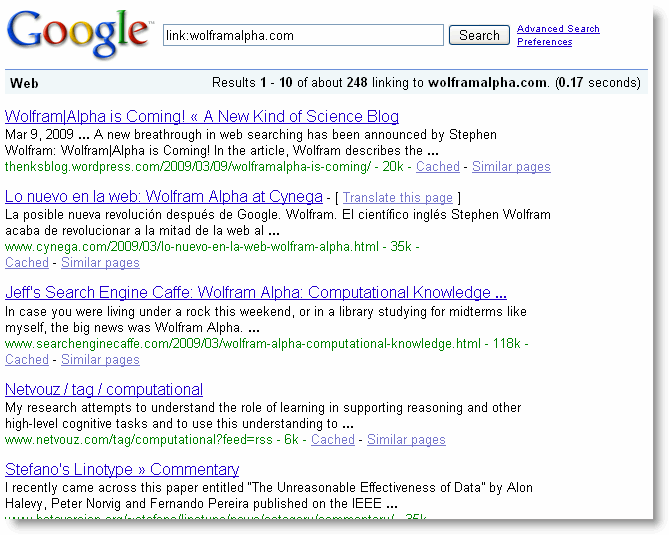Viewport: 669px width, 535px height.
Task: Select the Web label in results bar
Action: 24,83
